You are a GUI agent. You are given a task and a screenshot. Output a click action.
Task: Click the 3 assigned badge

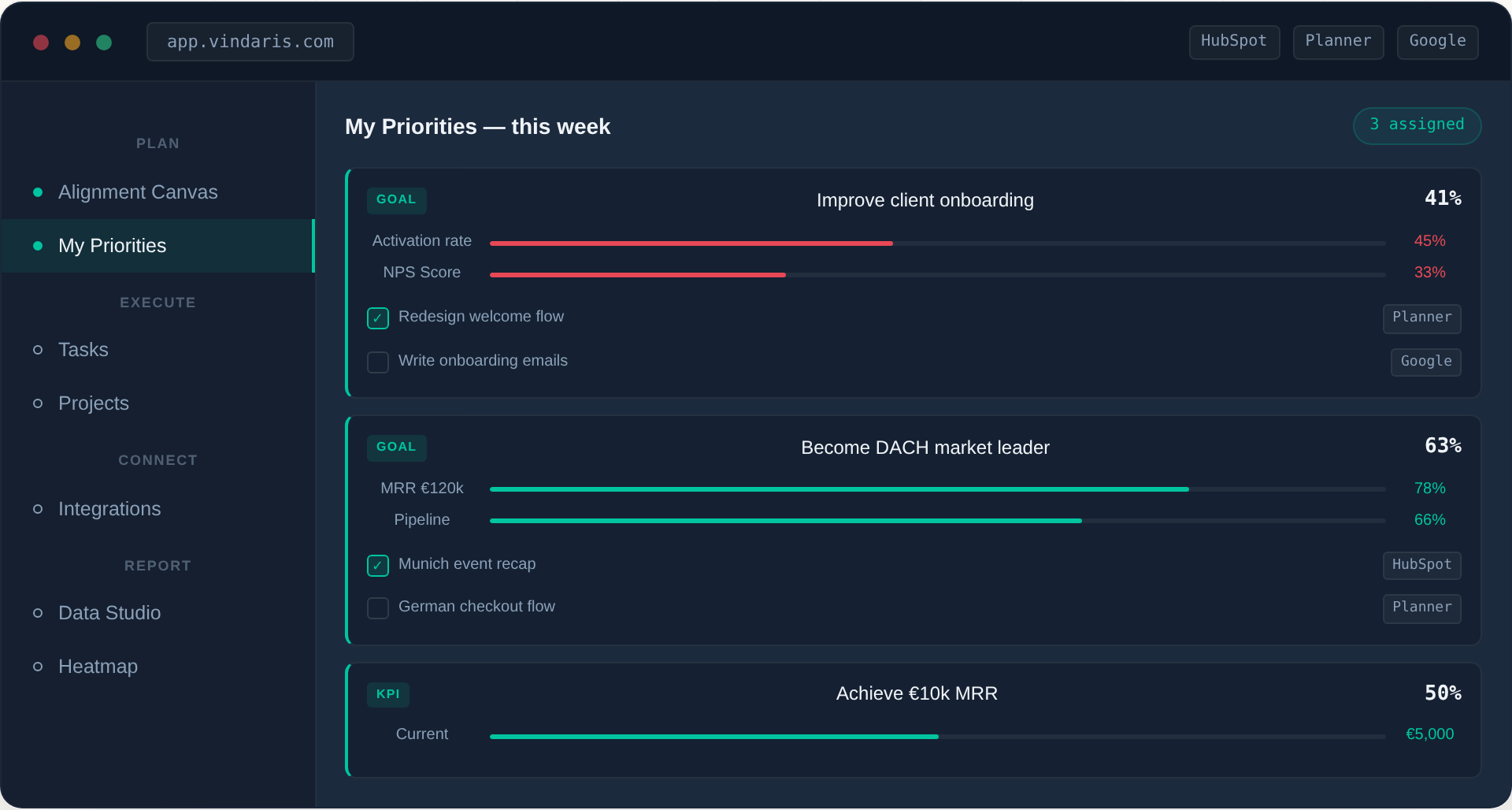point(1417,125)
